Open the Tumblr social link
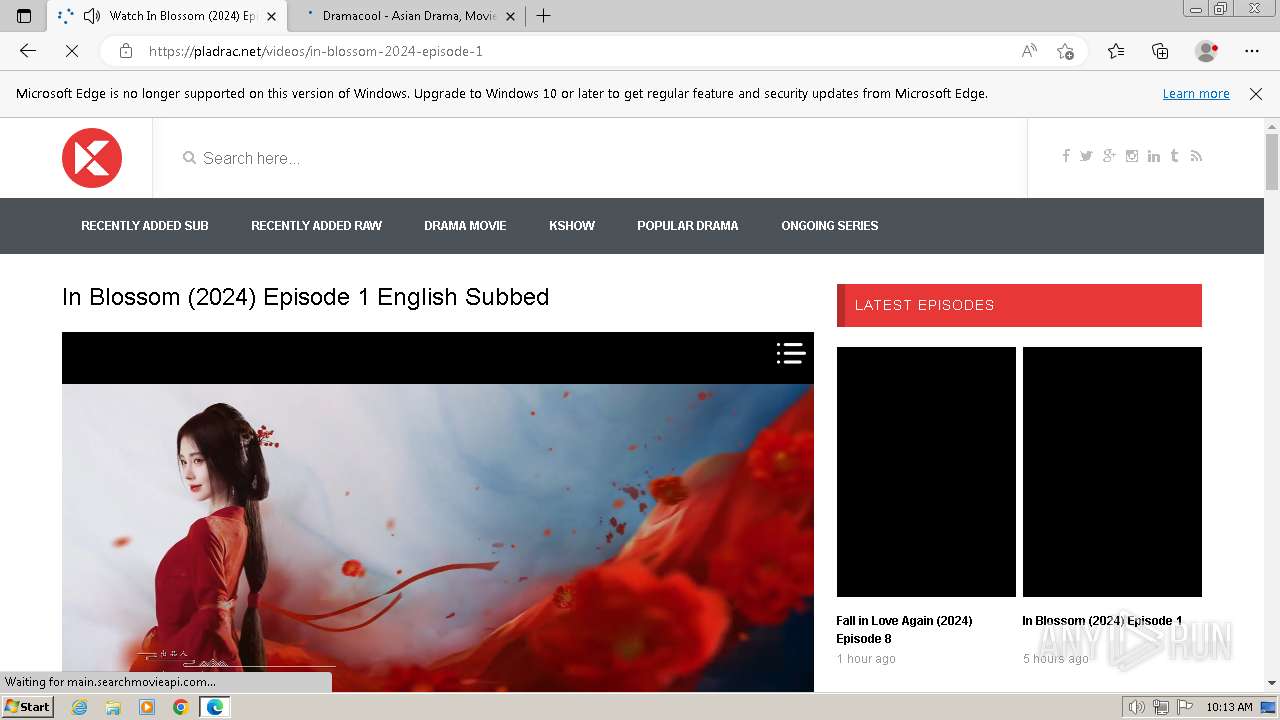The width and height of the screenshot is (1280, 720). coord(1175,156)
